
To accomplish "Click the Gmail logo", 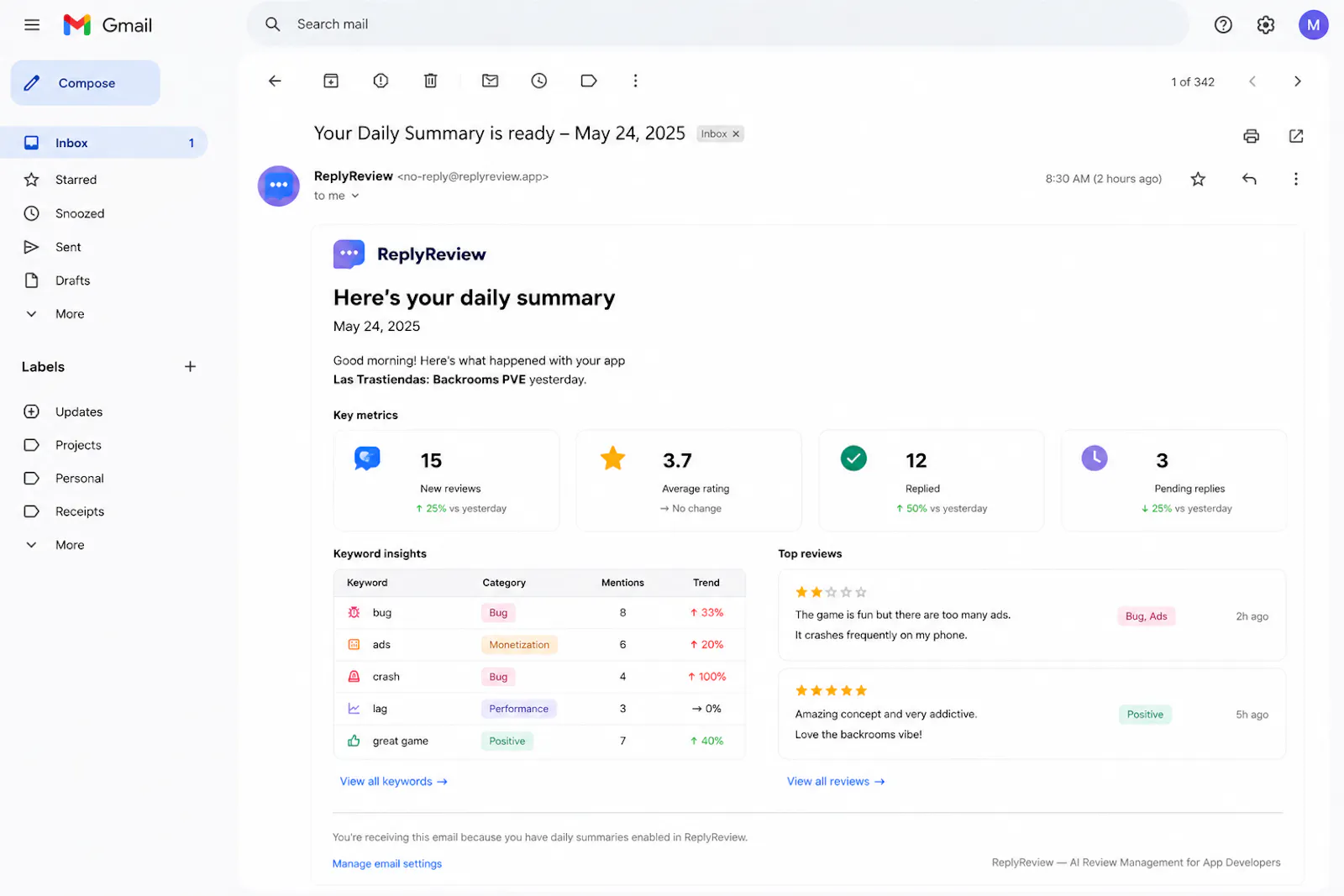I will tap(108, 25).
